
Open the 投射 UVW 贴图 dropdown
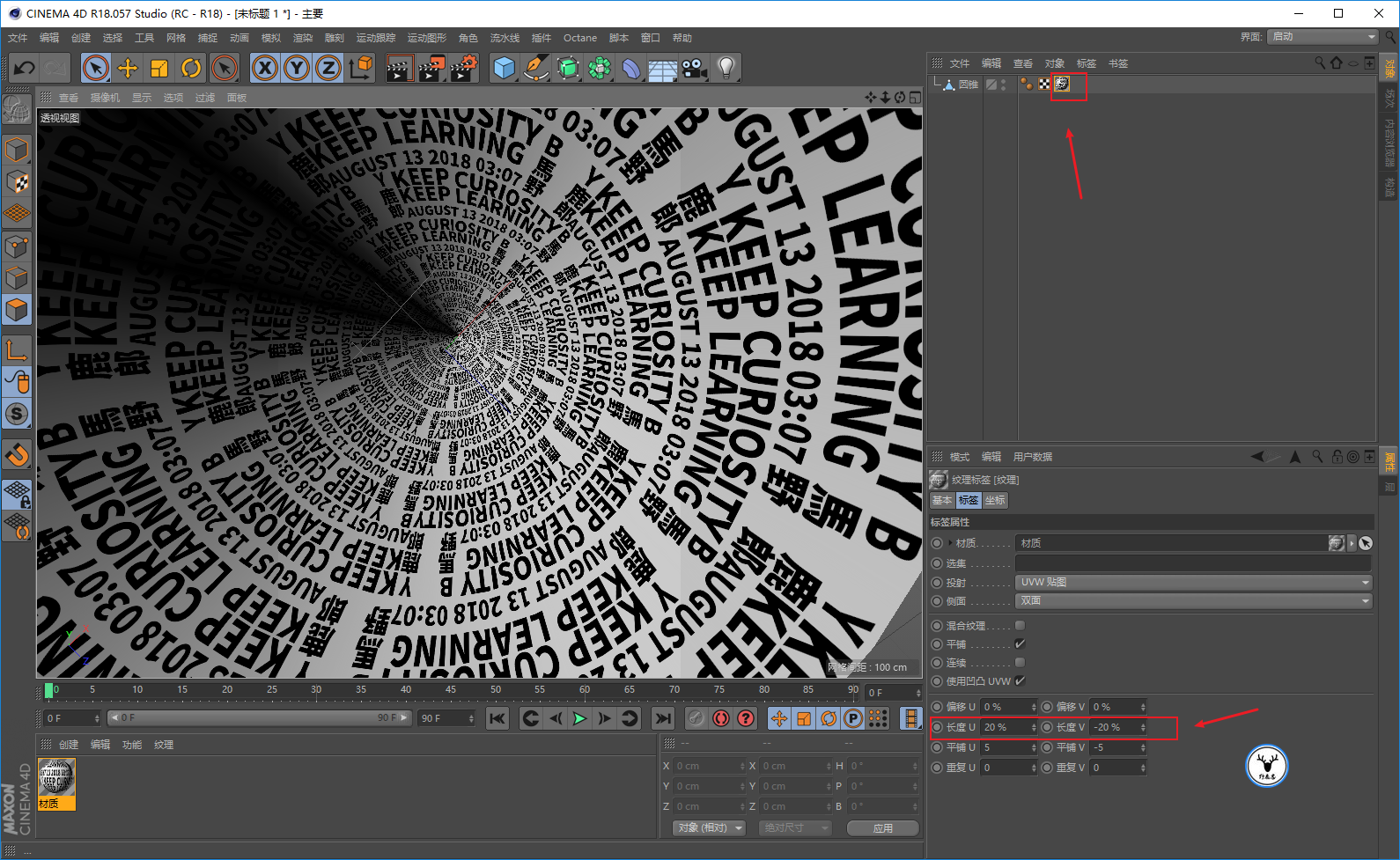pos(1194,582)
